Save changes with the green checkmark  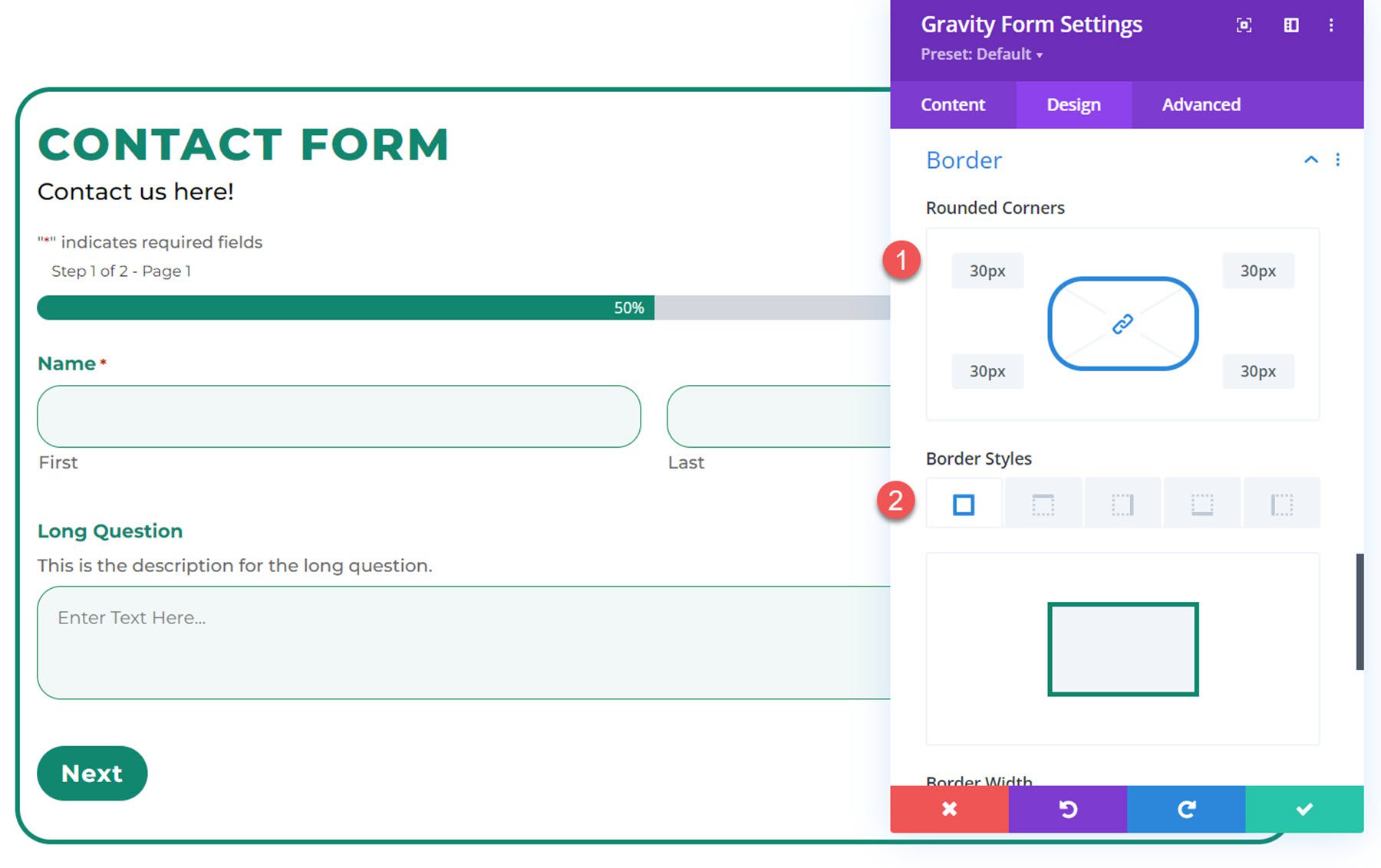1304,809
